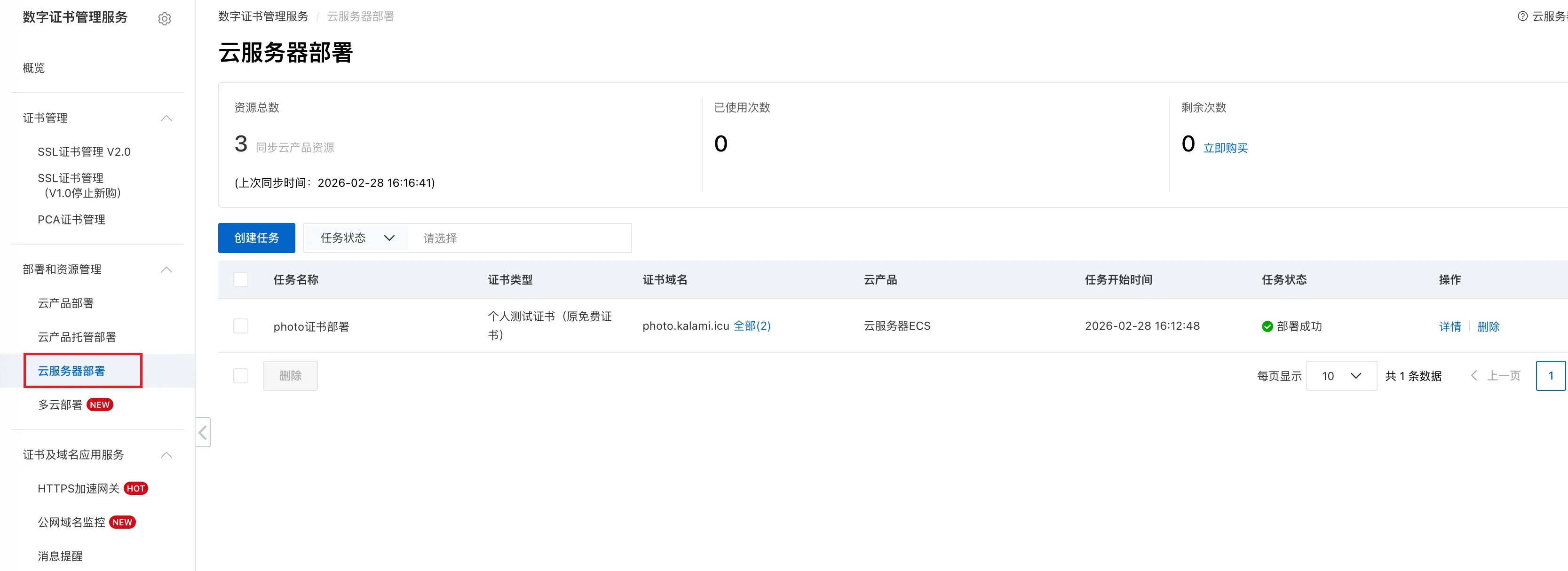Collapse the 证书及域名应用服务 section
The image size is (1568, 571).
166,455
